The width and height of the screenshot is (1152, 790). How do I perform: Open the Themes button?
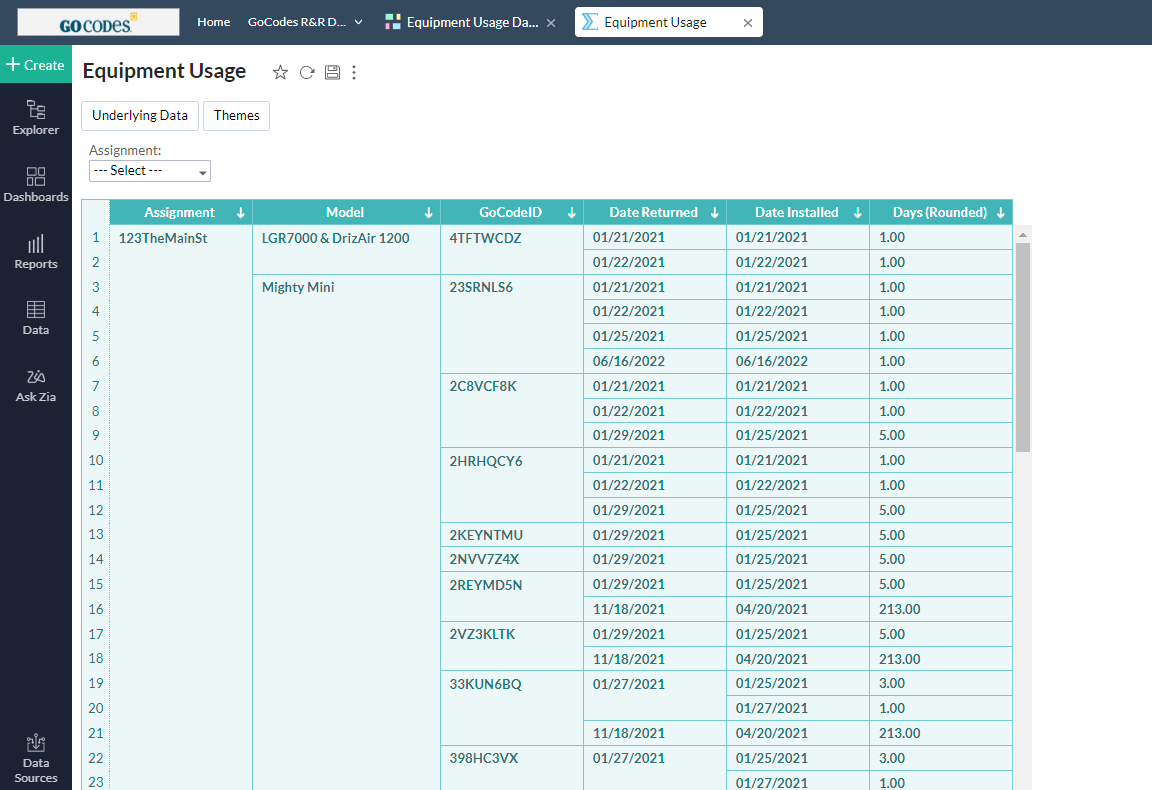click(x=237, y=115)
